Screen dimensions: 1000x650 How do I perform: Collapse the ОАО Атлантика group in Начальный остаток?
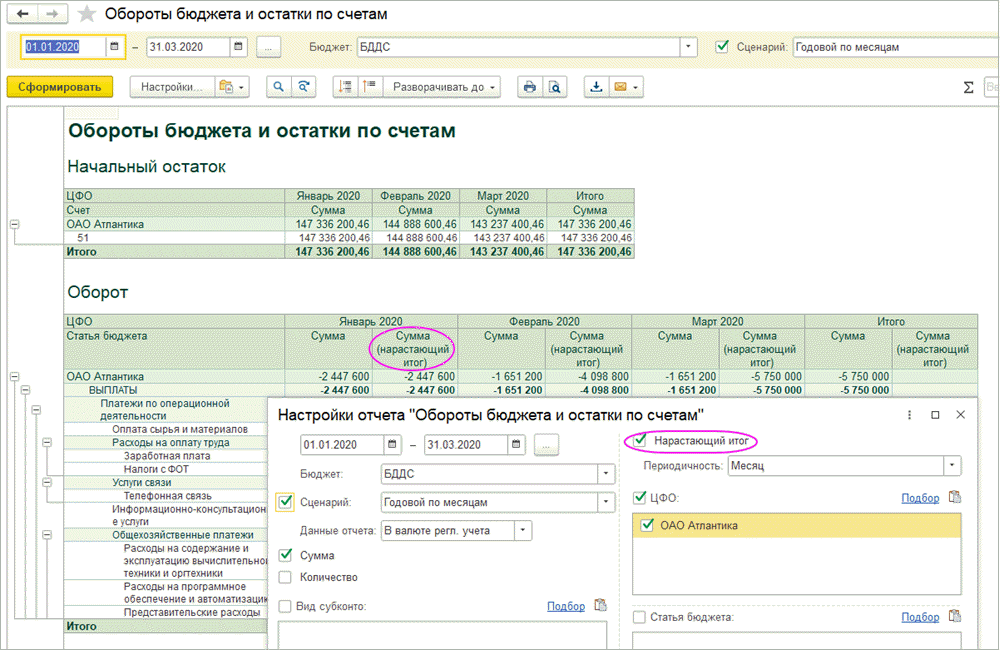pyautogui.click(x=15, y=225)
